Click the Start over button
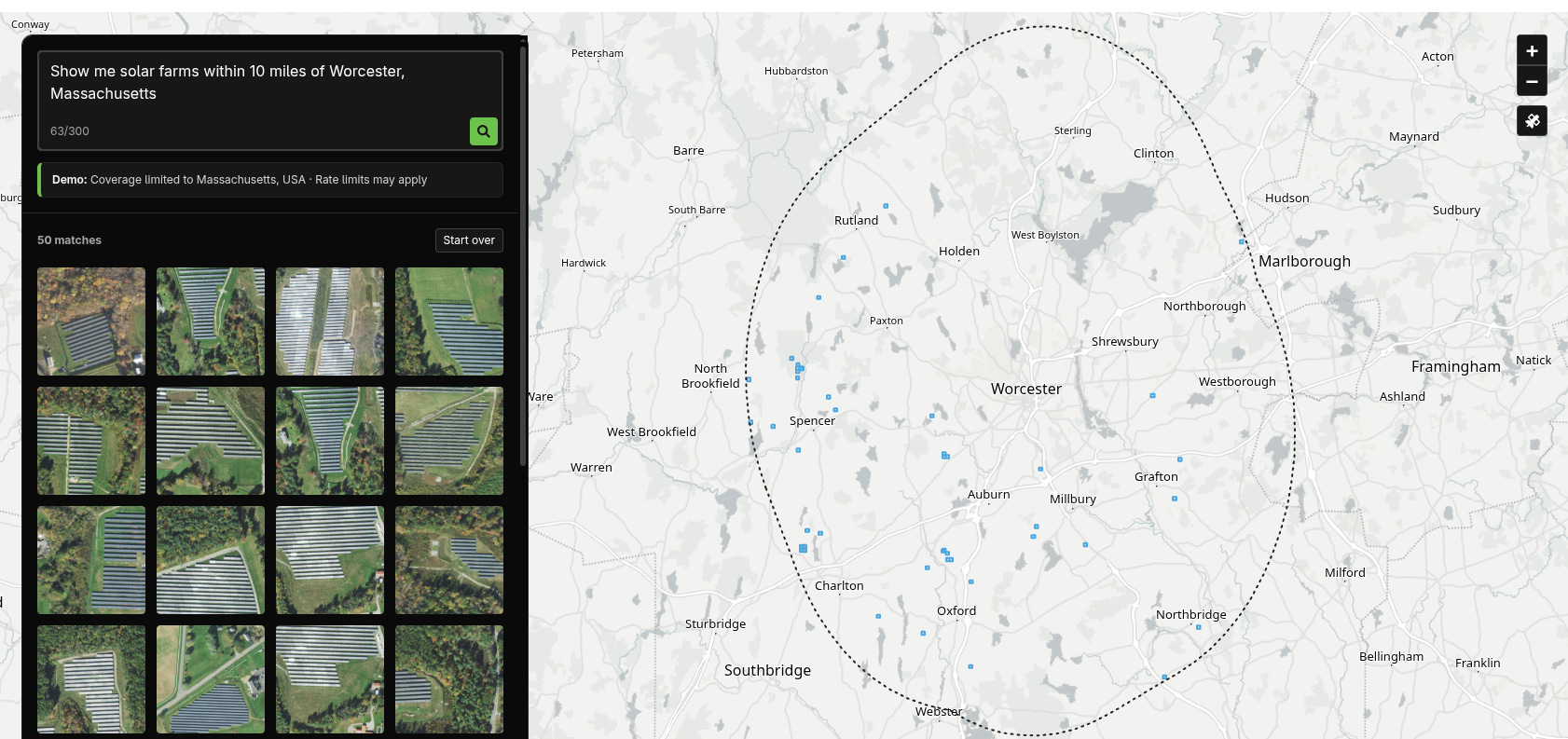 click(x=469, y=240)
